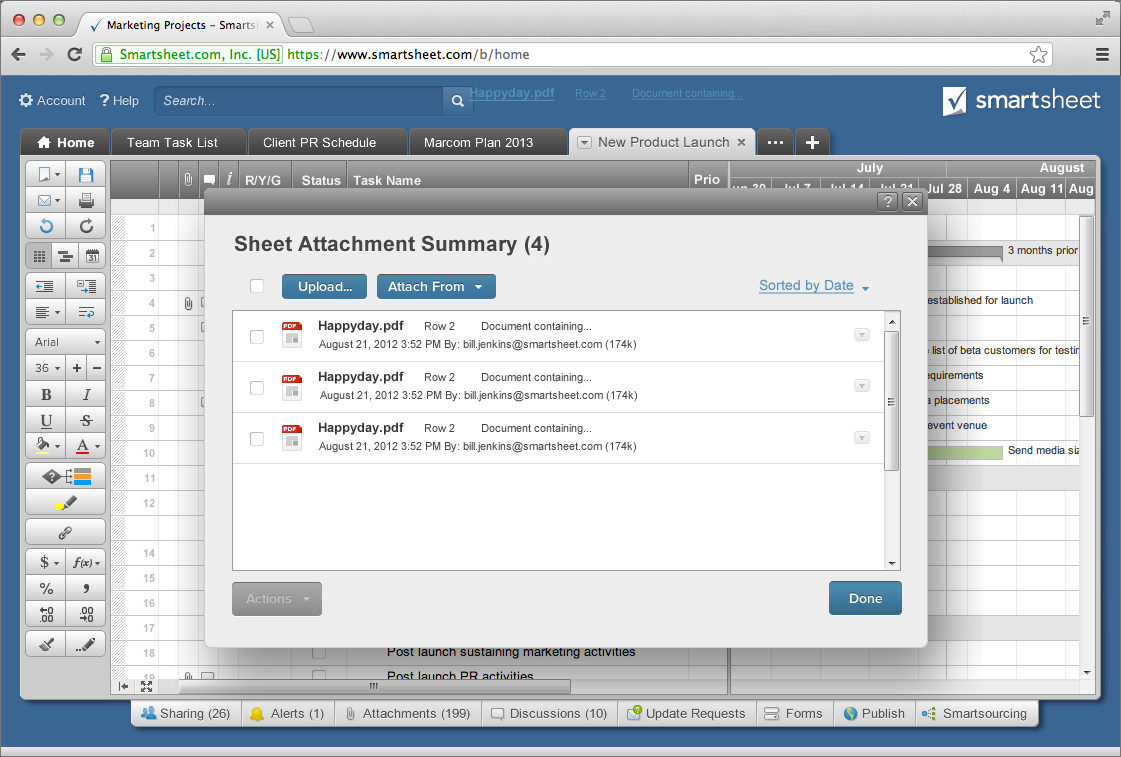Switch to Gantt view icon
Viewport: 1121px width, 757px height.
click(x=65, y=256)
